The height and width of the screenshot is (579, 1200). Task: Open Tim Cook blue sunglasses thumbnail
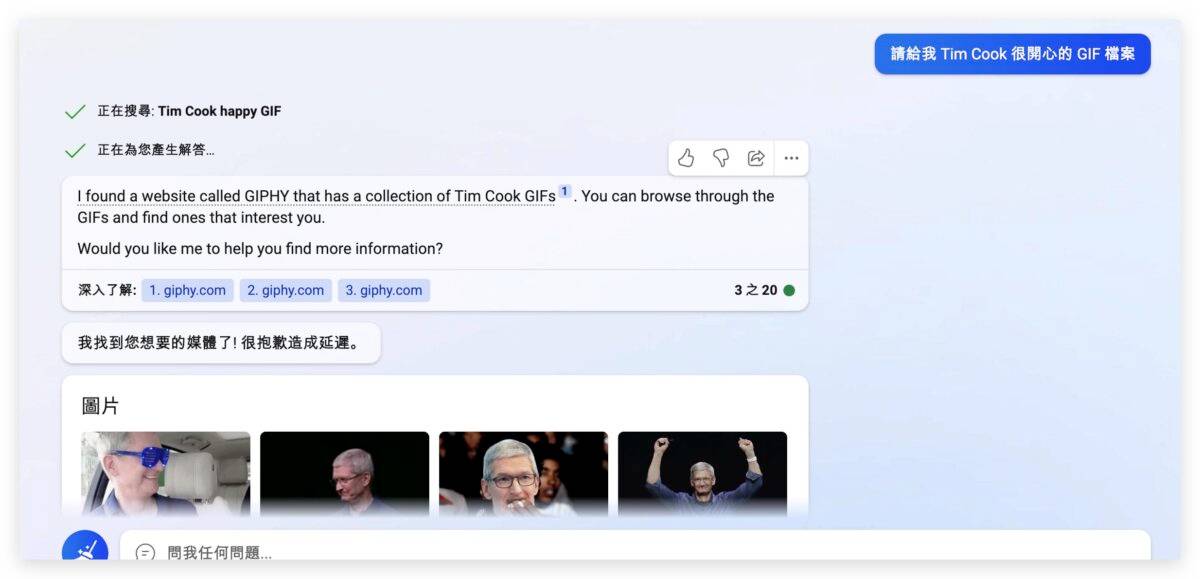pos(166,474)
